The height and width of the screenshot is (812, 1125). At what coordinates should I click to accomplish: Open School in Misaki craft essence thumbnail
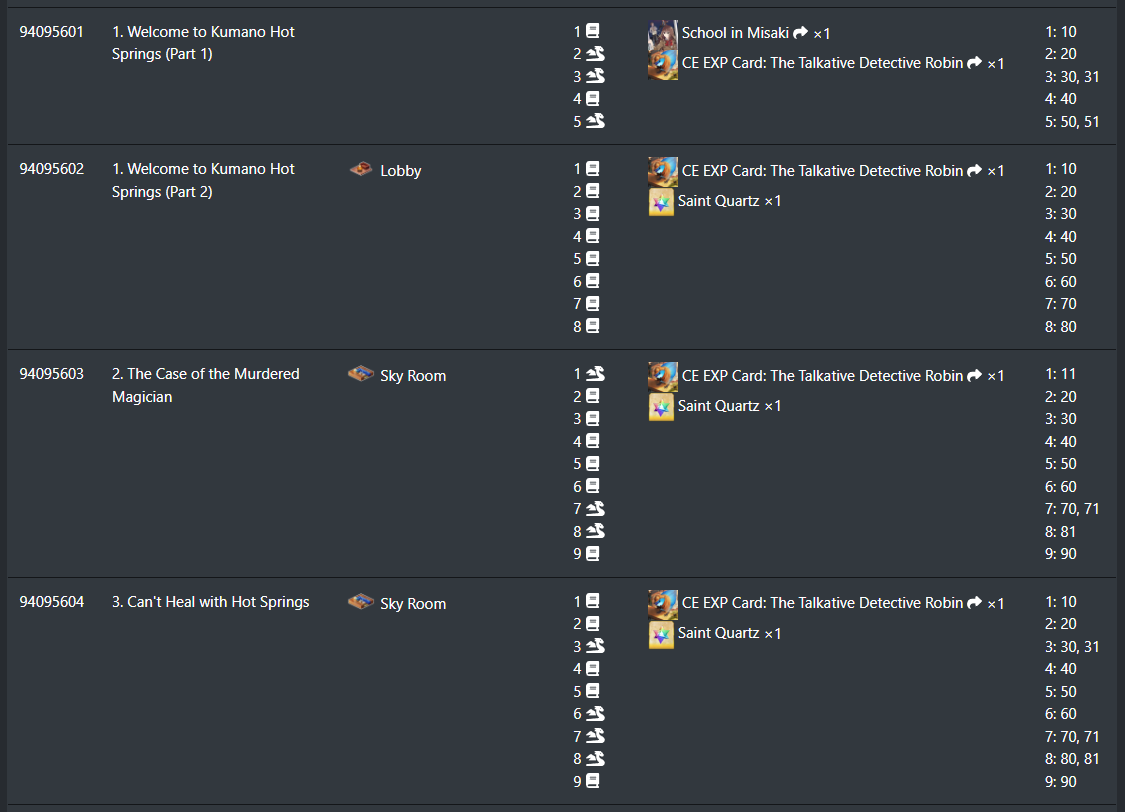[x=662, y=34]
